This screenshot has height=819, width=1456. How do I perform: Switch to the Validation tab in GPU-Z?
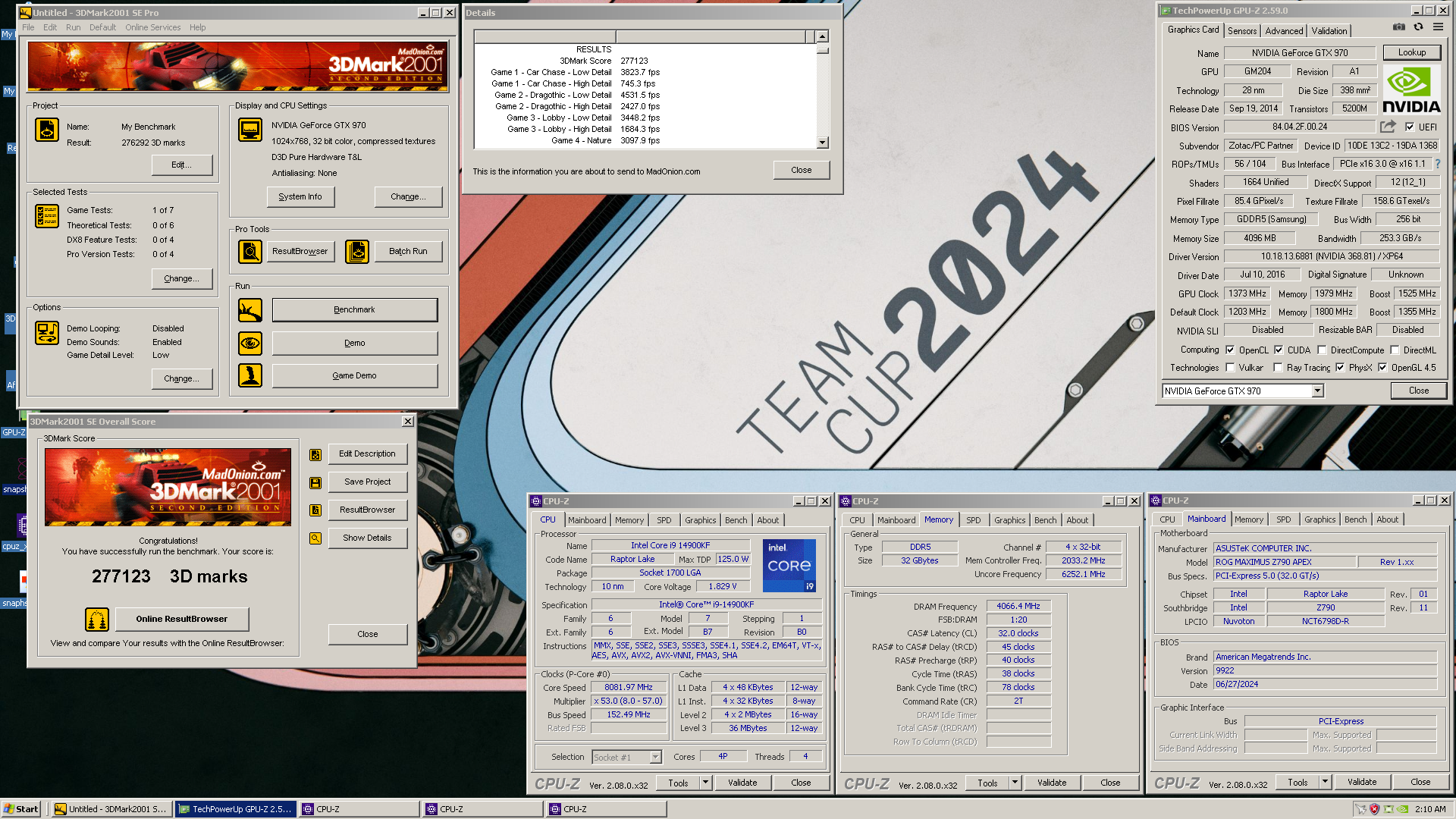coord(1329,31)
